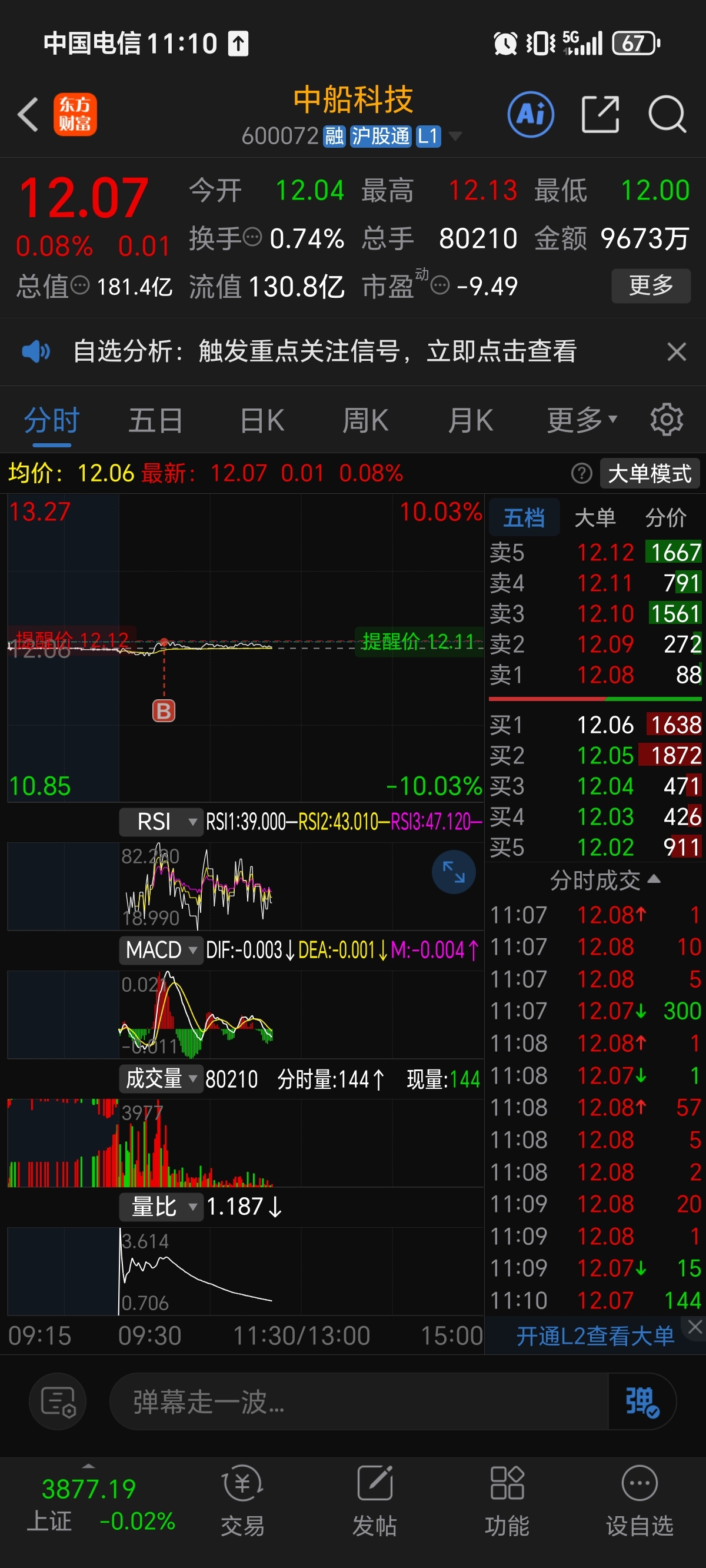Expand stock title dropdown arrow

[x=455, y=136]
